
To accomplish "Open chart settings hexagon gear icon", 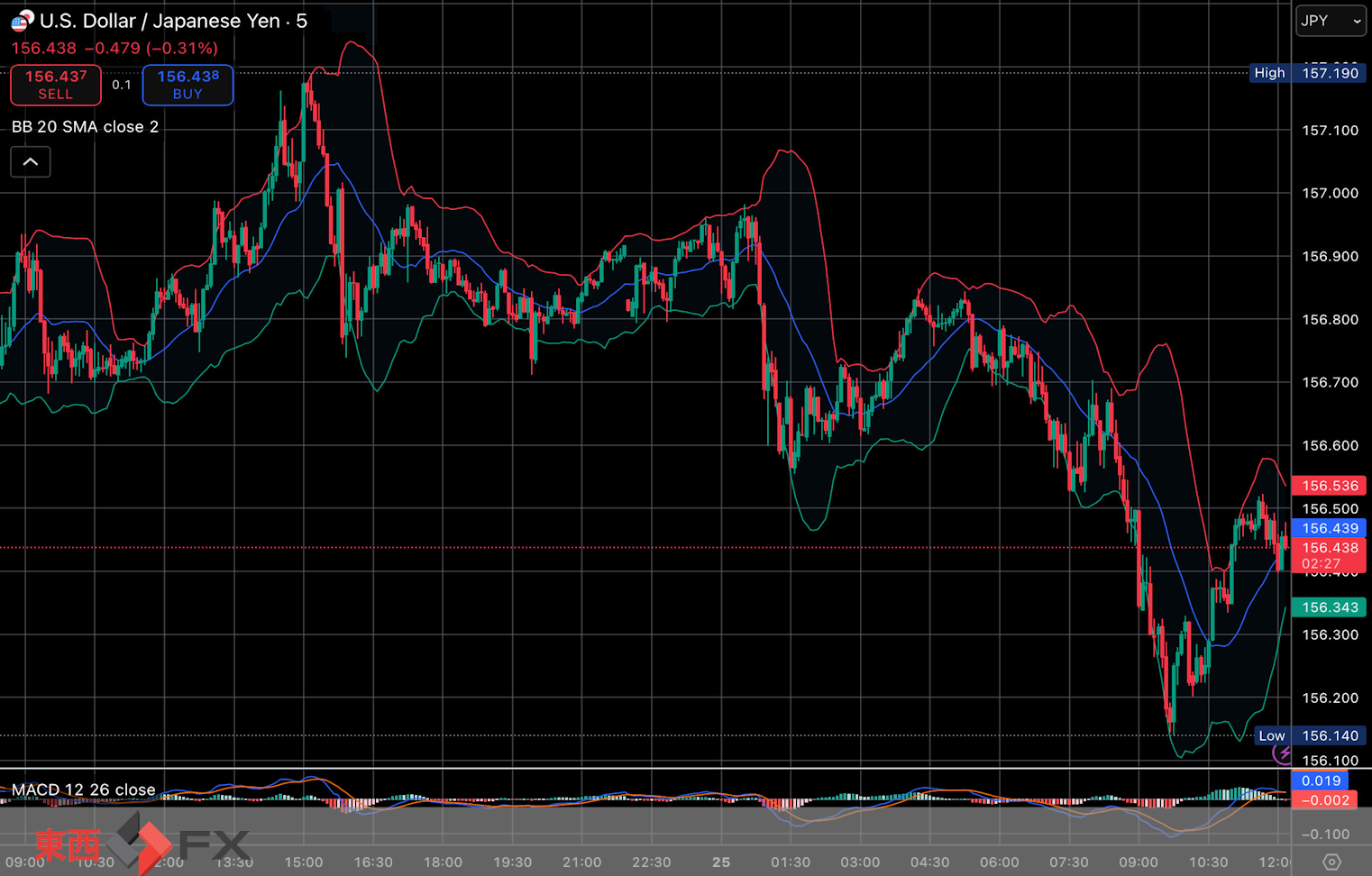I will [x=1331, y=862].
